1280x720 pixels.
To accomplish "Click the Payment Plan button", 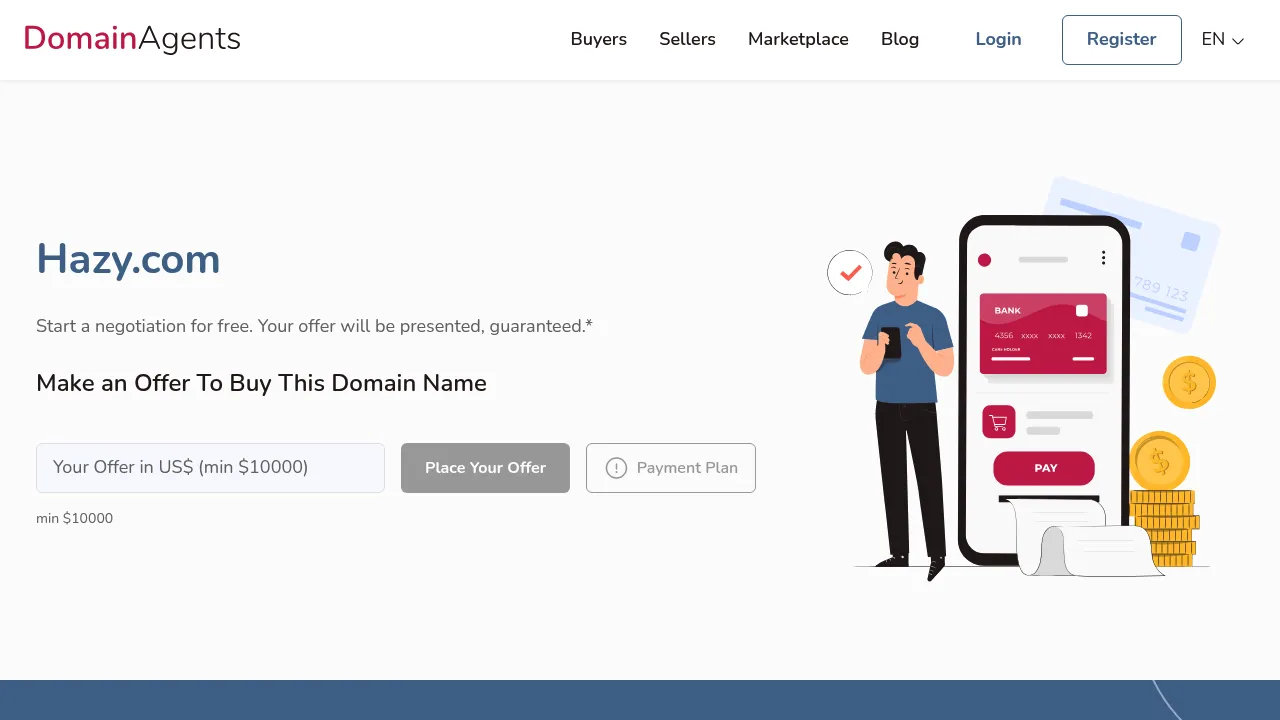I will (671, 468).
